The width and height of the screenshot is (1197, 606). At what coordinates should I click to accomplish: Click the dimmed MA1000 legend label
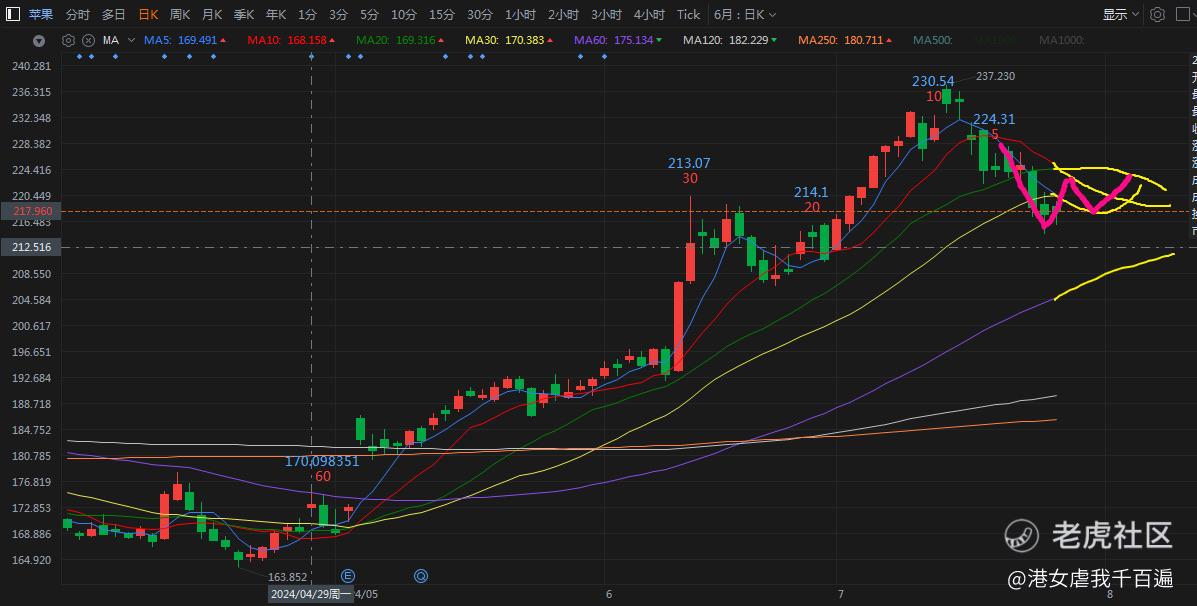1060,40
